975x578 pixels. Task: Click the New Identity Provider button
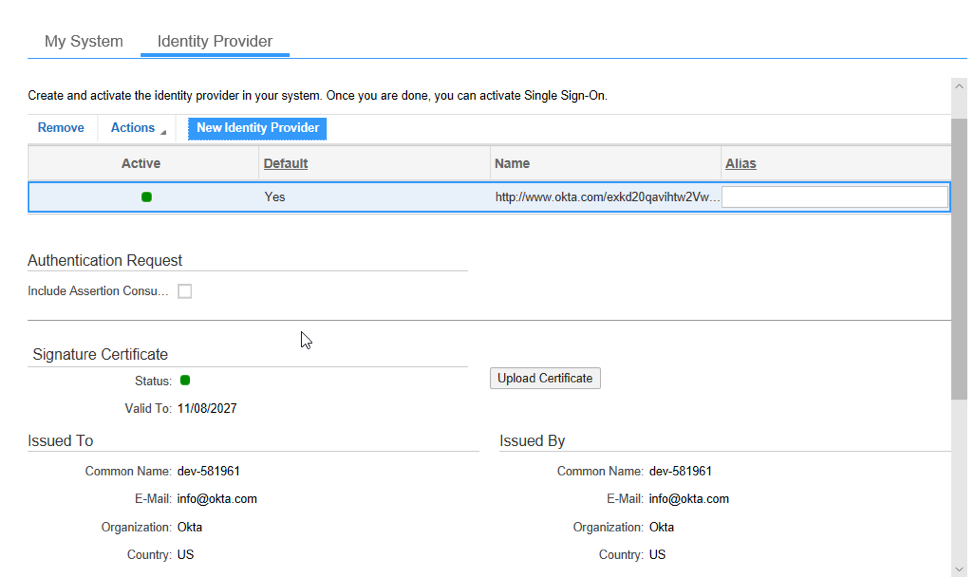coord(256,128)
